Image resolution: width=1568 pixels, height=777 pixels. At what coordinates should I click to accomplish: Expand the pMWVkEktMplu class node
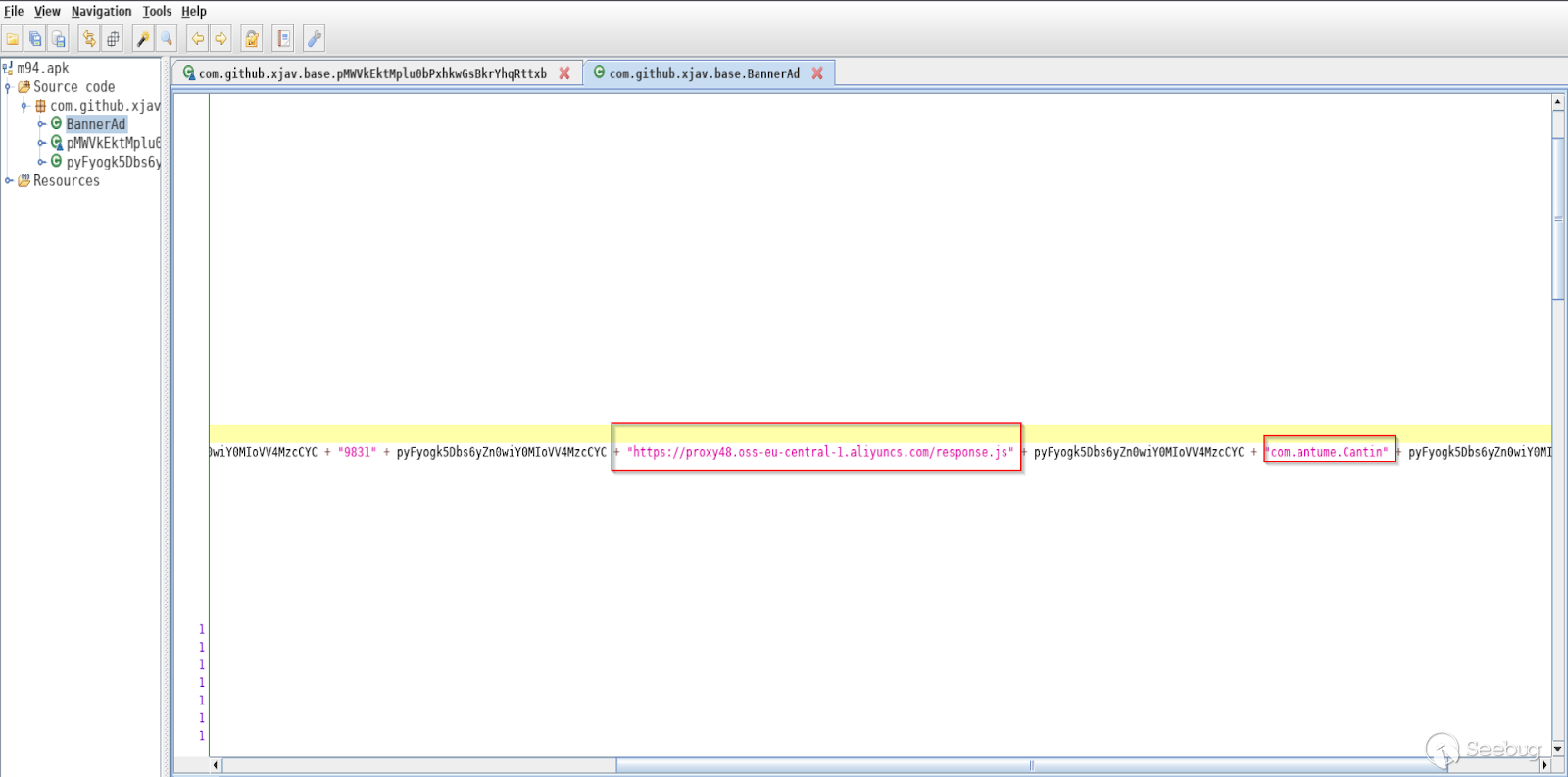coord(41,143)
